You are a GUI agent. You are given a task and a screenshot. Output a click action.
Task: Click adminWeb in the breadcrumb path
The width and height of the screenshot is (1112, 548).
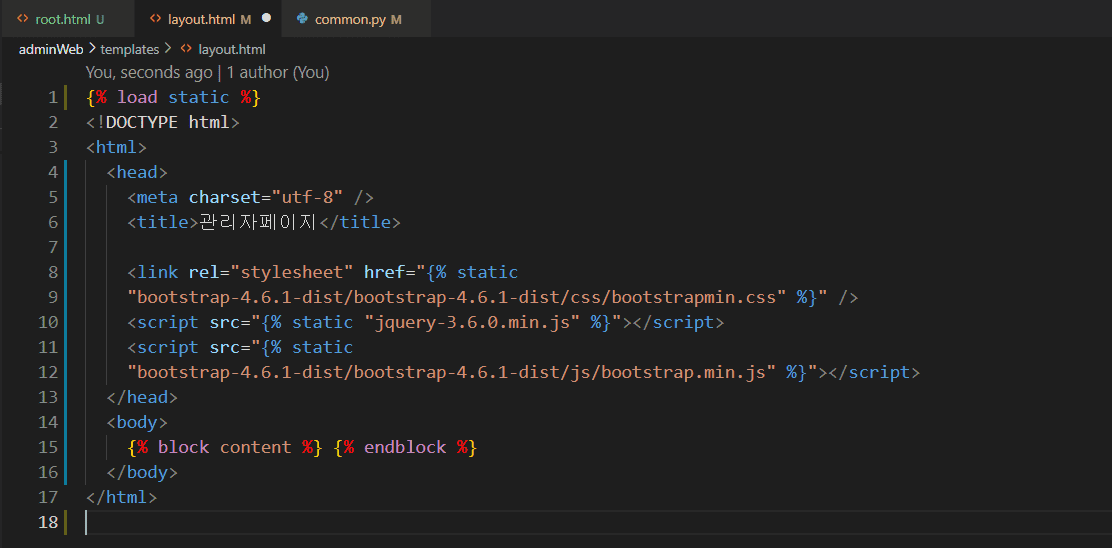(52, 49)
